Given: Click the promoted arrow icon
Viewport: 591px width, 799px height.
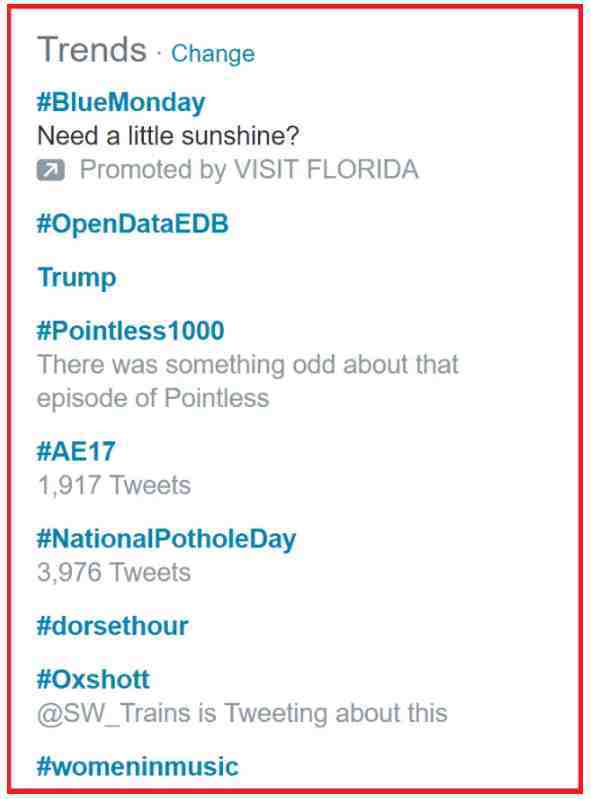Looking at the screenshot, I should [x=50, y=170].
